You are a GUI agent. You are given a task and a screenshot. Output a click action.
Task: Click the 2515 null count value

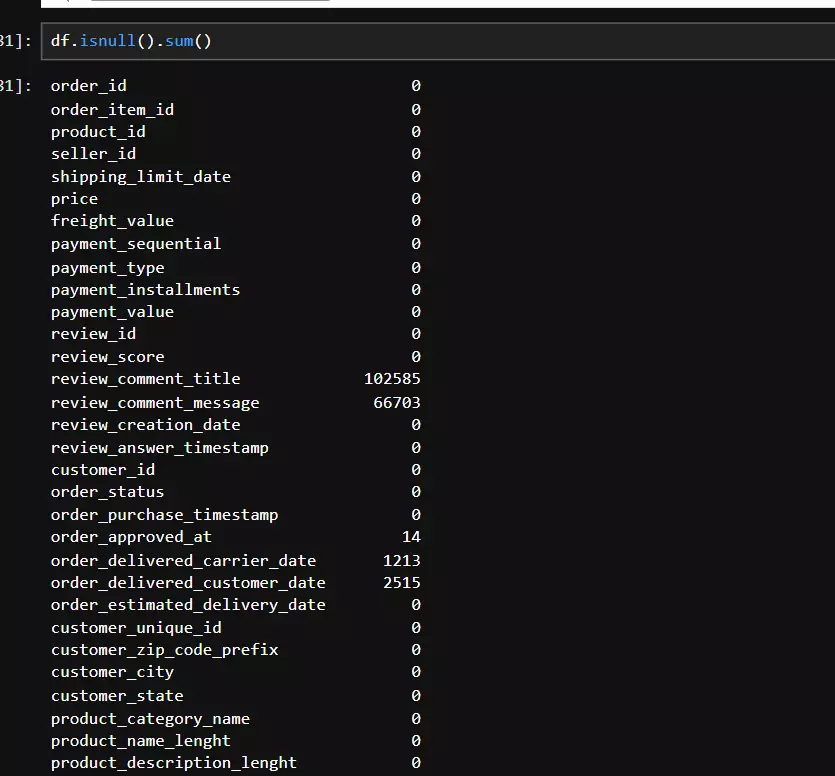coord(401,583)
